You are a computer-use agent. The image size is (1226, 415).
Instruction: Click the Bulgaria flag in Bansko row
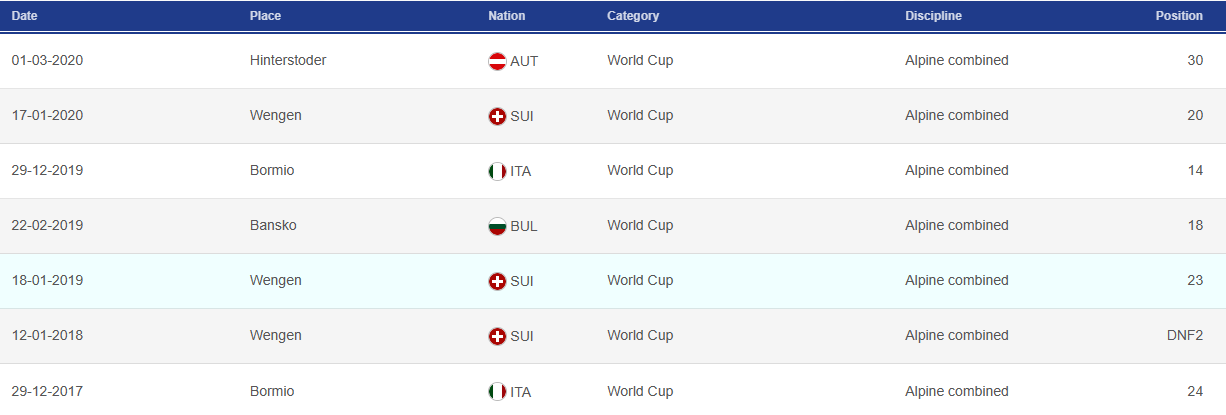coord(497,226)
